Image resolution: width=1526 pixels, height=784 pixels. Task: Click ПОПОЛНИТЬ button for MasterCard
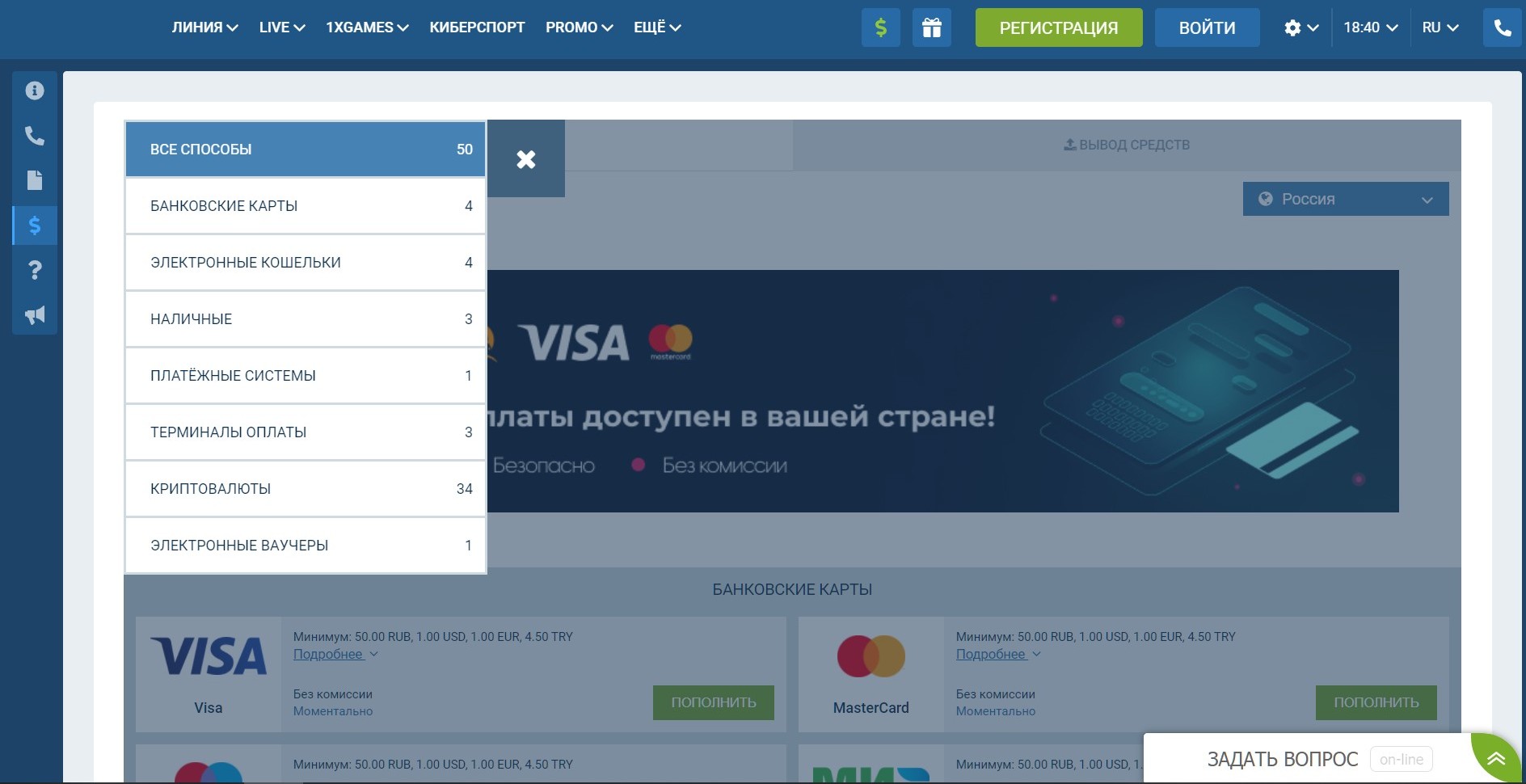pyautogui.click(x=1376, y=702)
